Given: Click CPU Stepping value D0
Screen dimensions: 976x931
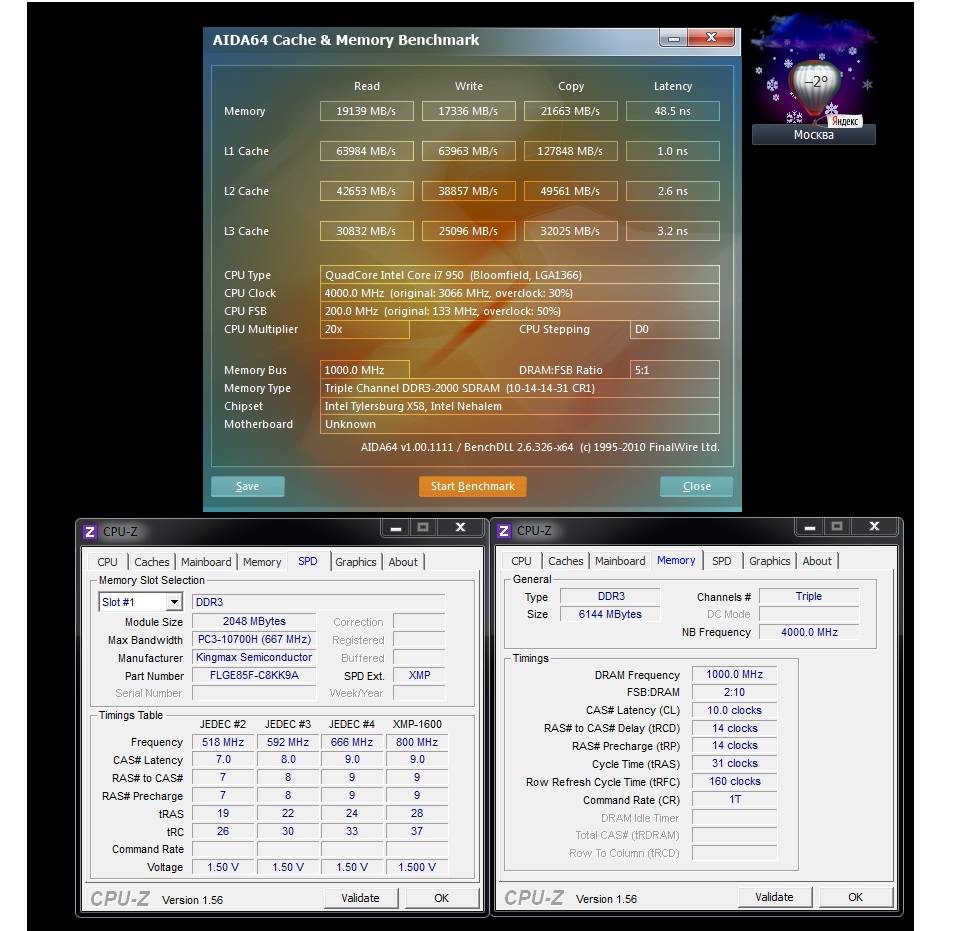Looking at the screenshot, I should point(675,329).
